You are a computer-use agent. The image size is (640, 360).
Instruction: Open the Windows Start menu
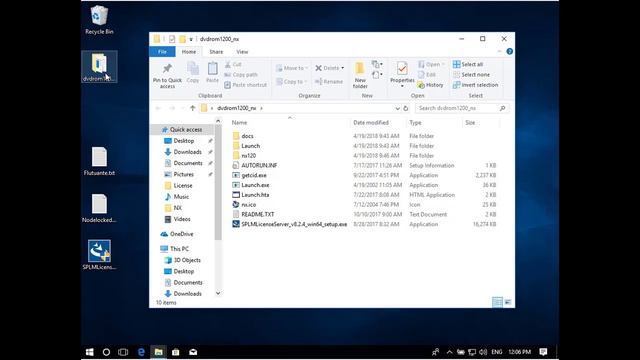[x=90, y=352]
